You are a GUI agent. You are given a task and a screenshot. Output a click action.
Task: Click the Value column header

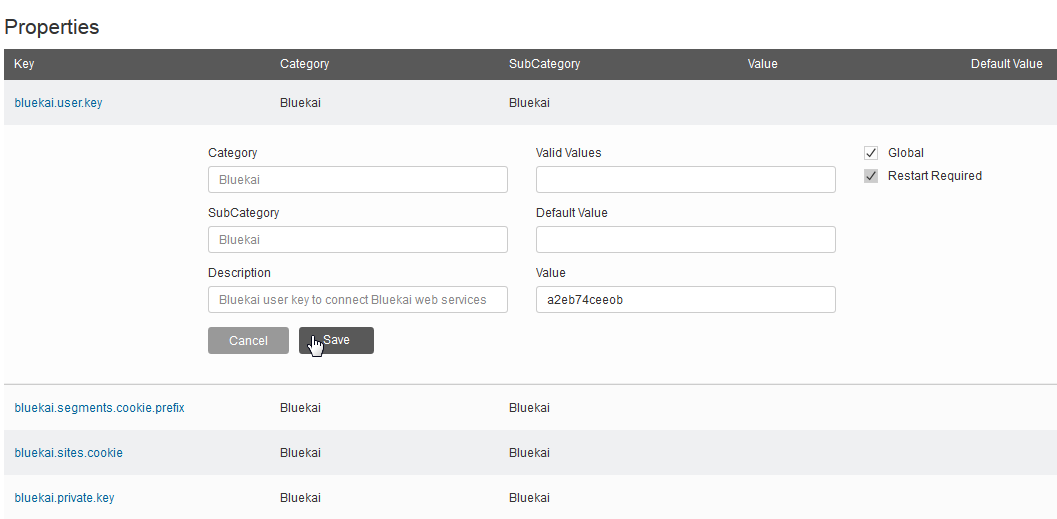point(762,64)
